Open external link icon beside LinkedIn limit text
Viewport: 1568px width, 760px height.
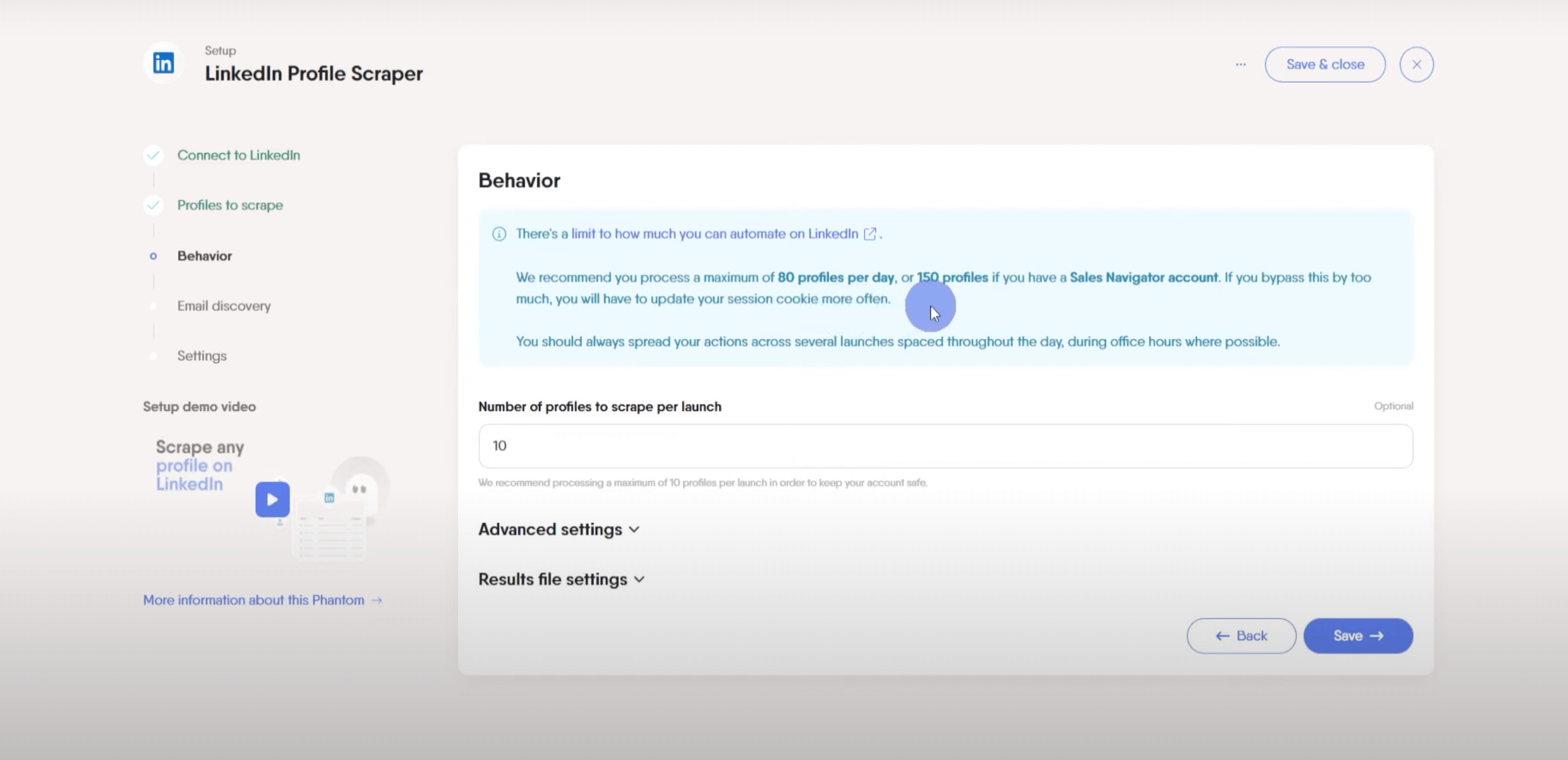tap(870, 234)
